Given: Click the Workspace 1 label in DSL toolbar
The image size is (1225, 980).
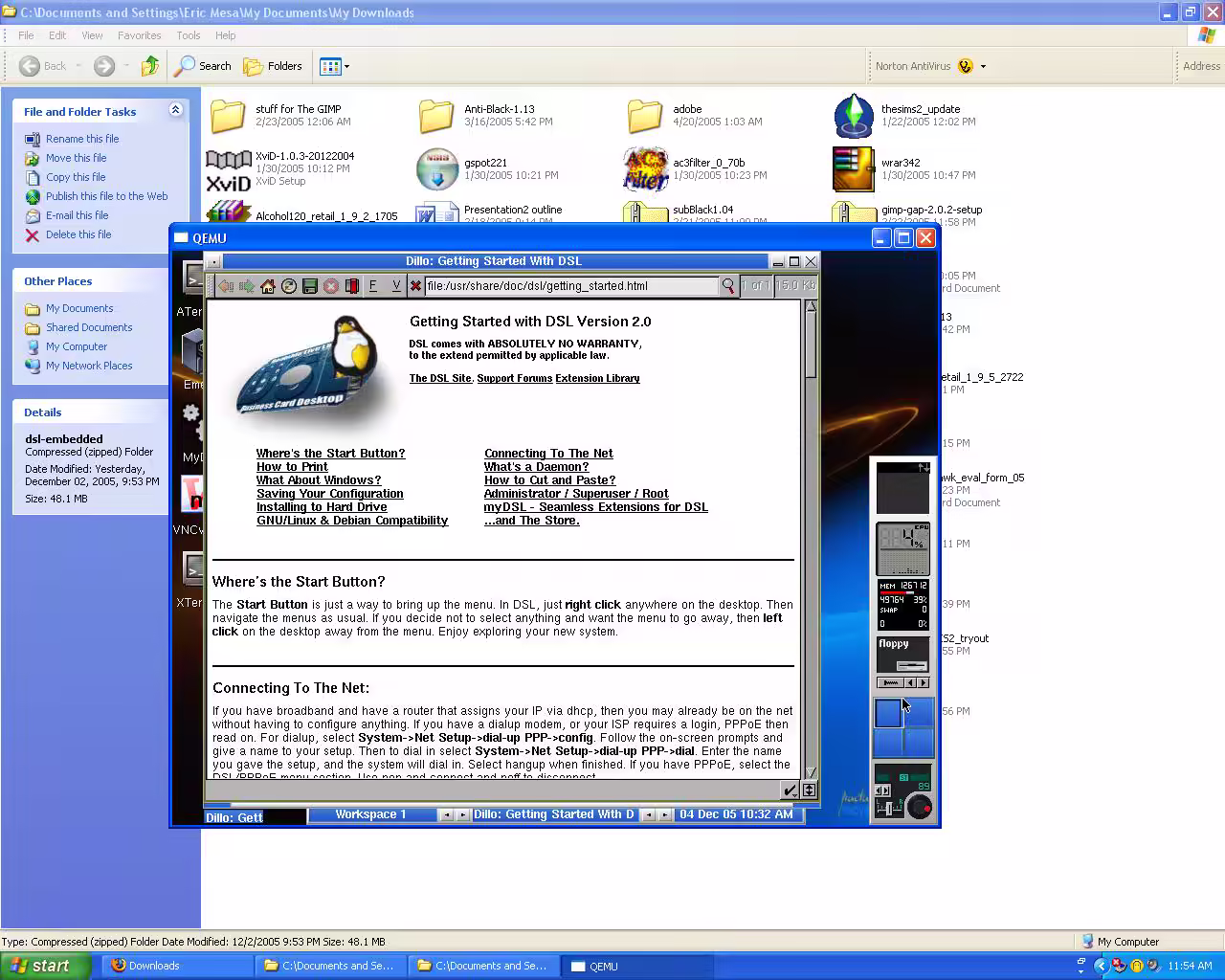Looking at the screenshot, I should tap(371, 814).
